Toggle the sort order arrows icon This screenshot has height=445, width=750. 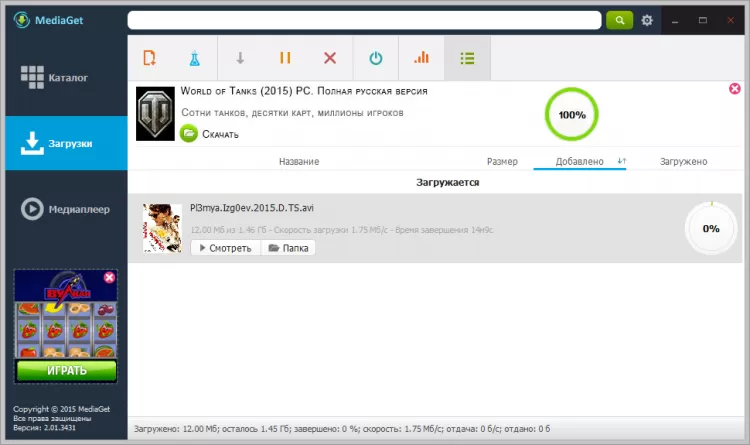(x=621, y=161)
